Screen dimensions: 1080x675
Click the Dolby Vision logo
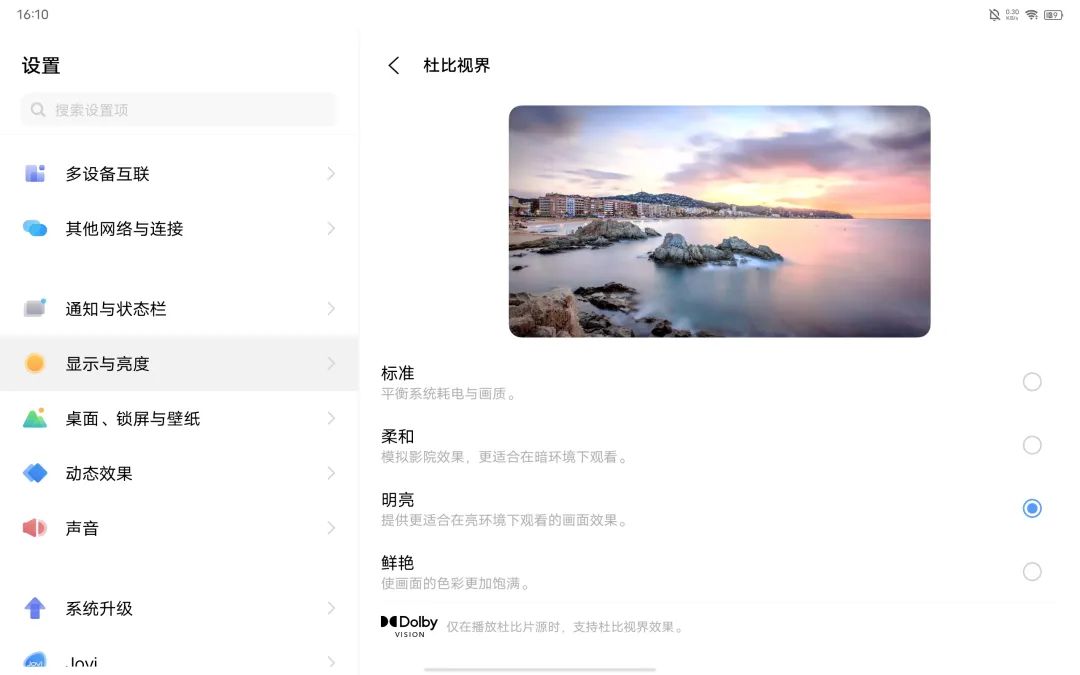pyautogui.click(x=409, y=626)
